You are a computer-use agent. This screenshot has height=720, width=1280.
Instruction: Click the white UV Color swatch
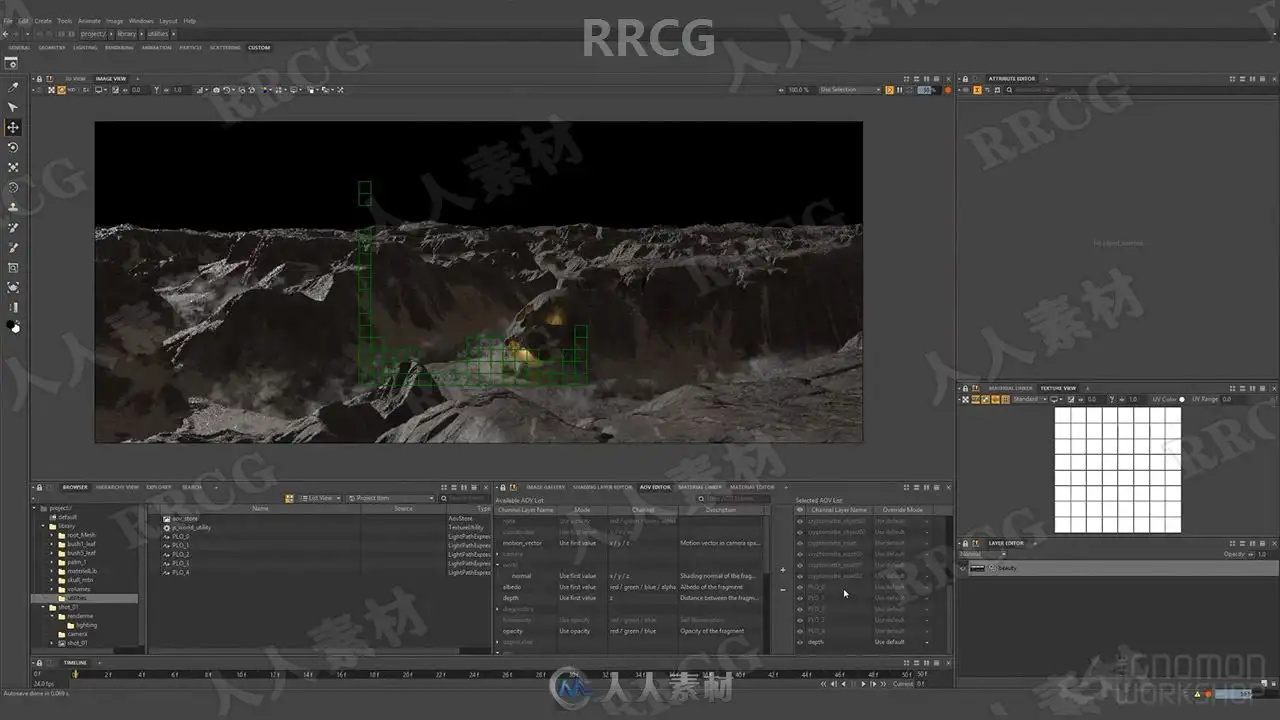(x=1182, y=399)
